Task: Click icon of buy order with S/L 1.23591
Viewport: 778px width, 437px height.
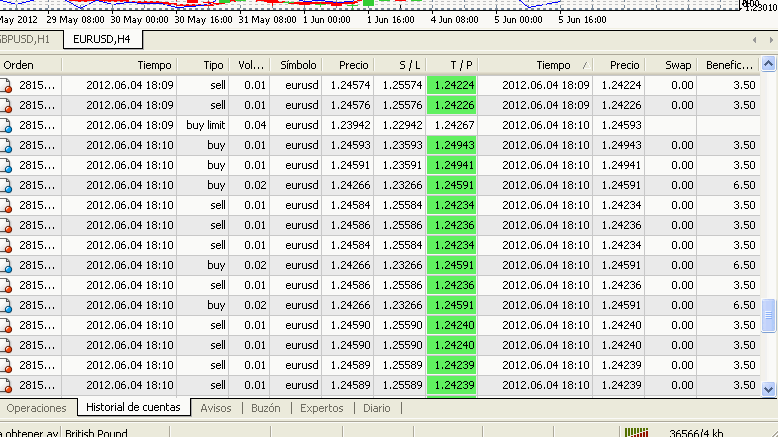Action: tap(6, 165)
